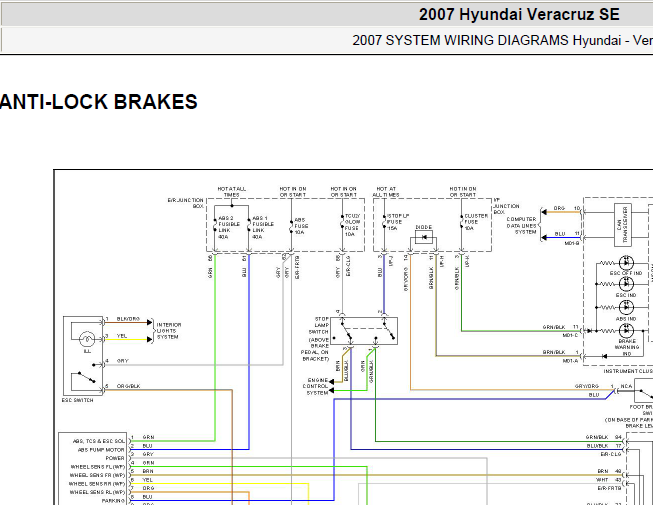Viewport: 653px width, 505px height.
Task: Click the diode symbol in I/P junction box
Action: pos(424,237)
